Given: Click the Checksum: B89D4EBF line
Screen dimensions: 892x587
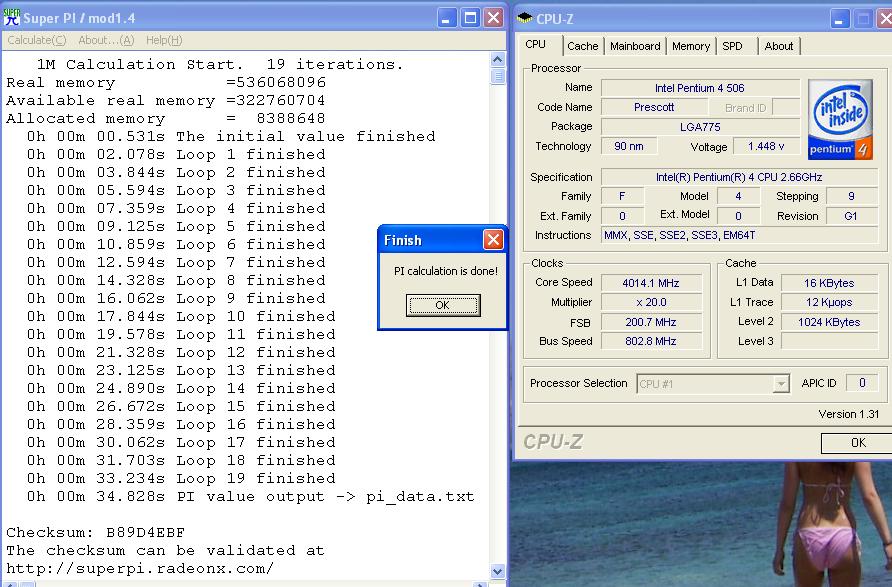Looking at the screenshot, I should pos(96,533).
